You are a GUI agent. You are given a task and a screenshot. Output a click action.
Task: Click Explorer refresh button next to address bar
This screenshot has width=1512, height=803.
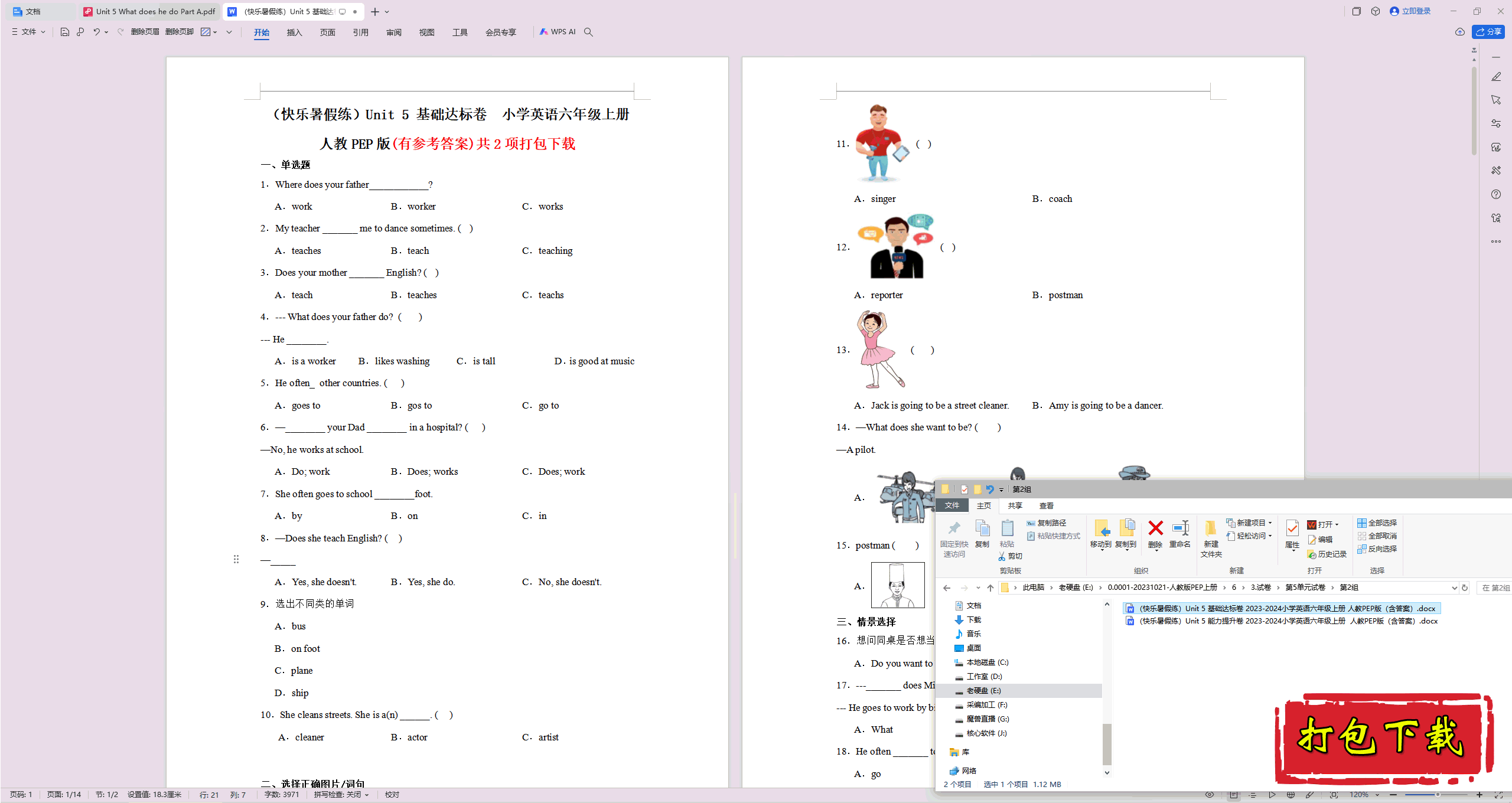click(x=1465, y=587)
